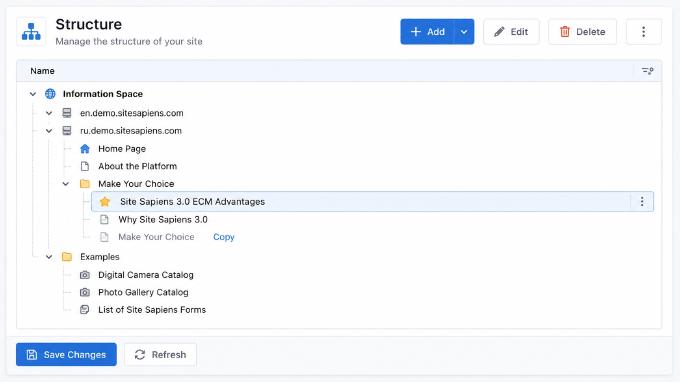Viewport: 680px width, 382px height.
Task: Click the Why Site Sapiens 3.0 page icon
Action: [x=105, y=219]
